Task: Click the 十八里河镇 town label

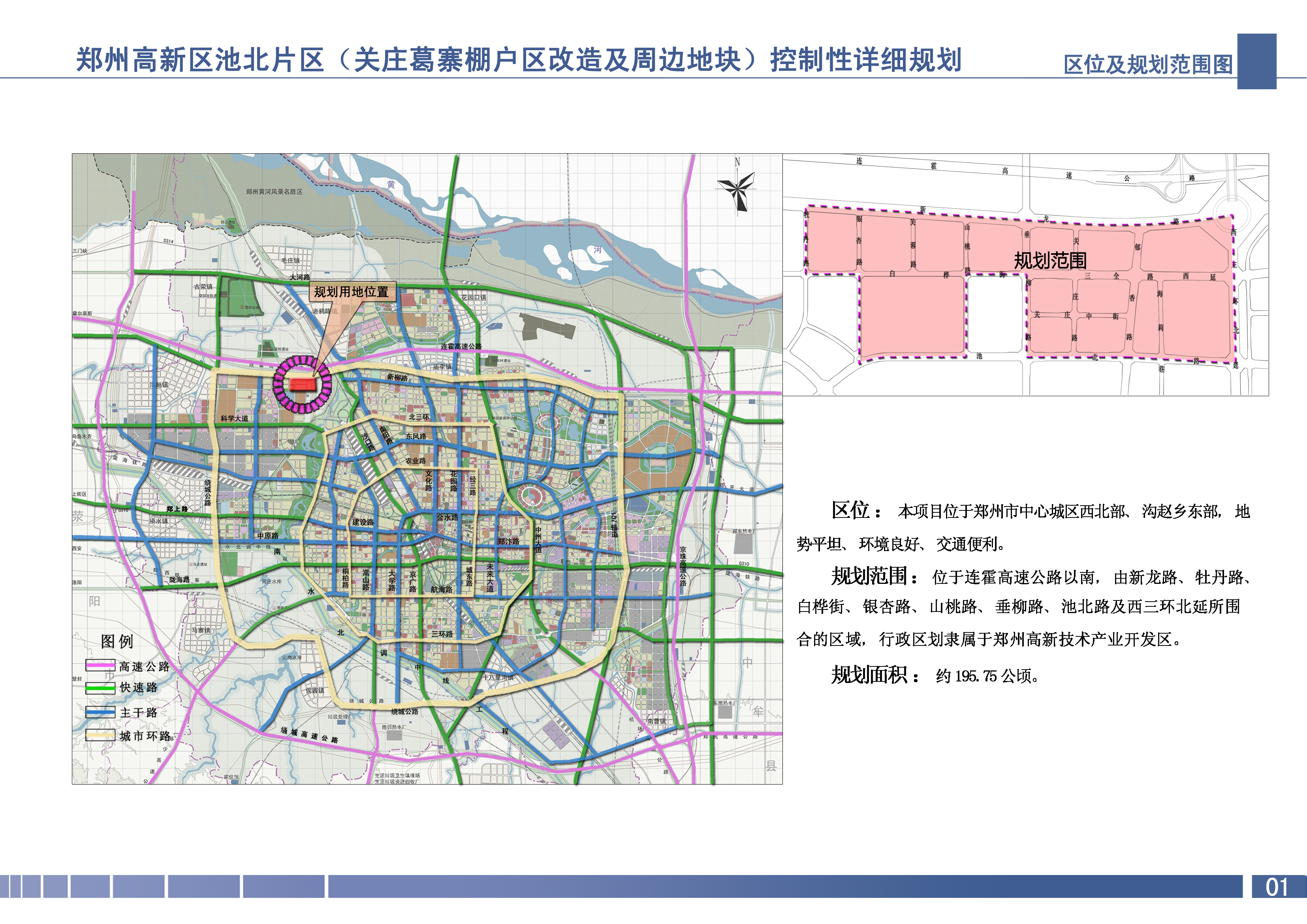Action: pyautogui.click(x=498, y=677)
